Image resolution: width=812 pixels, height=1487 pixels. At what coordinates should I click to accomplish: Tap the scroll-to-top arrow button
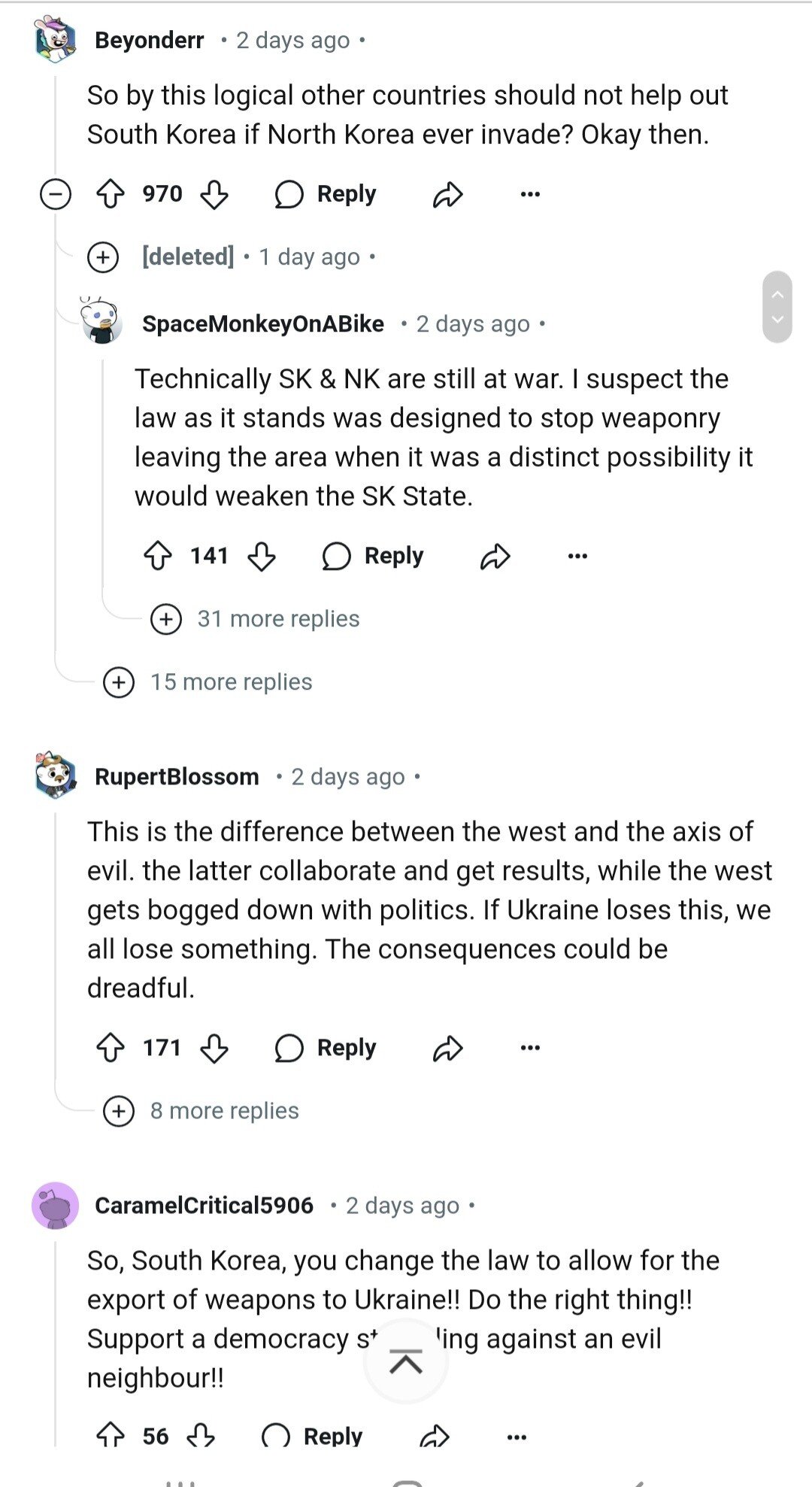406,1362
